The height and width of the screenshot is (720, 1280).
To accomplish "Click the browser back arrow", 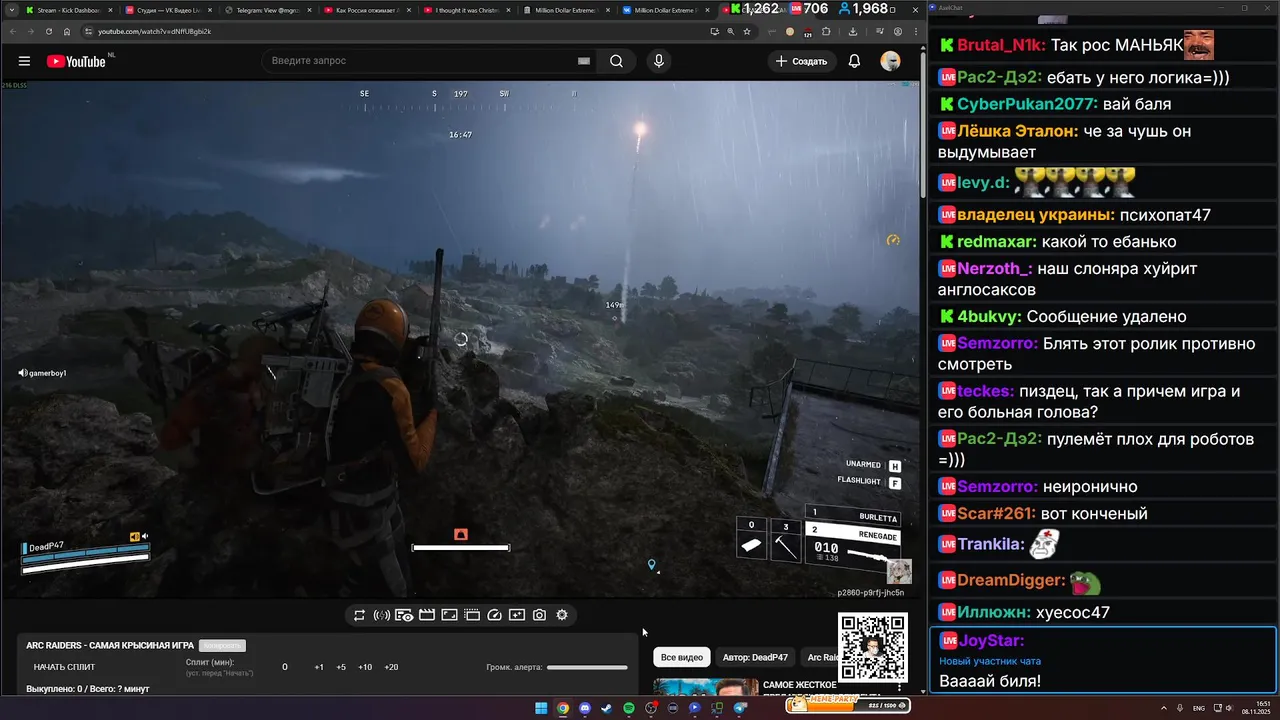I will coord(11,31).
